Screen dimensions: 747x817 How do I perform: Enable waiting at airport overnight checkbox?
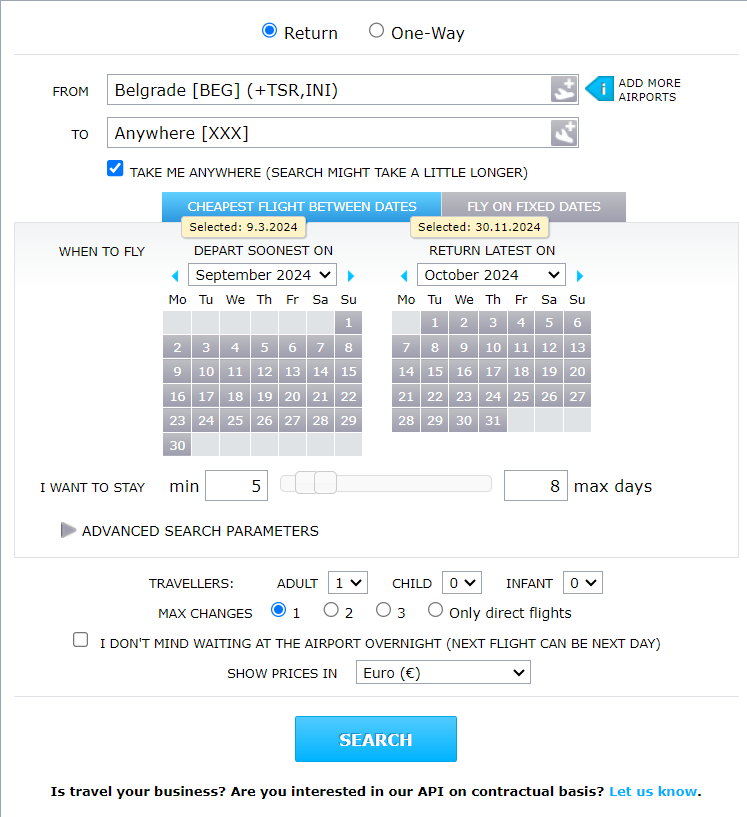pyautogui.click(x=81, y=640)
